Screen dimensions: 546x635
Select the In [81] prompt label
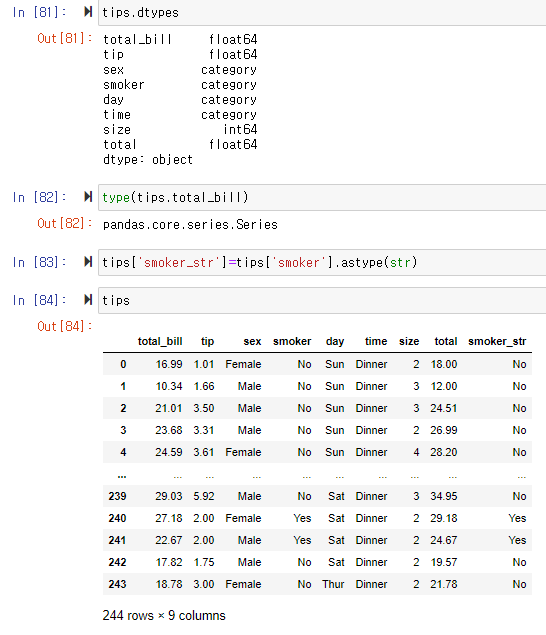click(x=39, y=12)
